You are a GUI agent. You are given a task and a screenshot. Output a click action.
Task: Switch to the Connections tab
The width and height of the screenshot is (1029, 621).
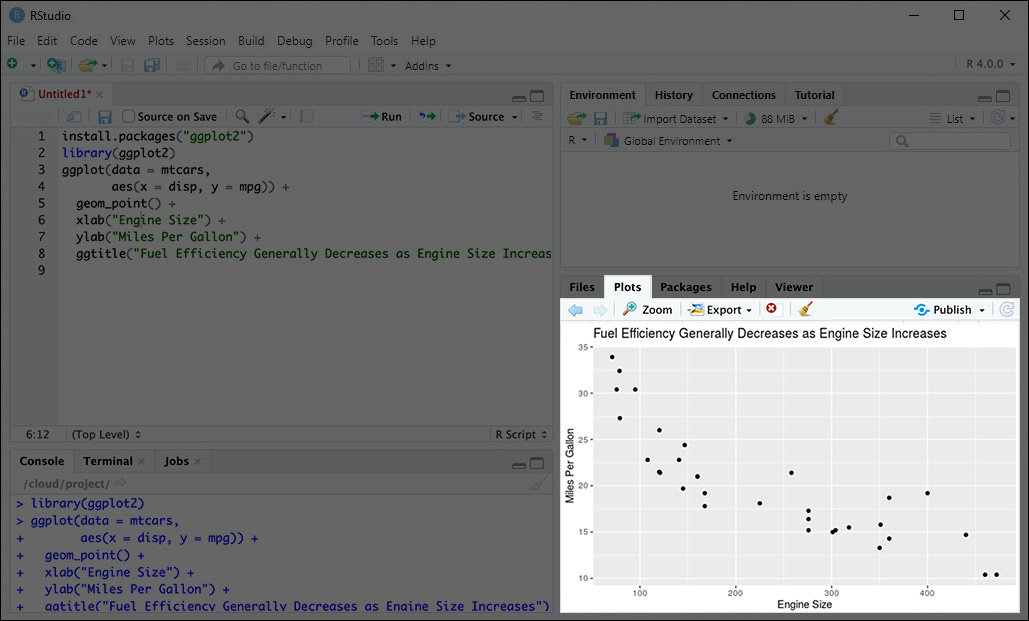(x=744, y=95)
